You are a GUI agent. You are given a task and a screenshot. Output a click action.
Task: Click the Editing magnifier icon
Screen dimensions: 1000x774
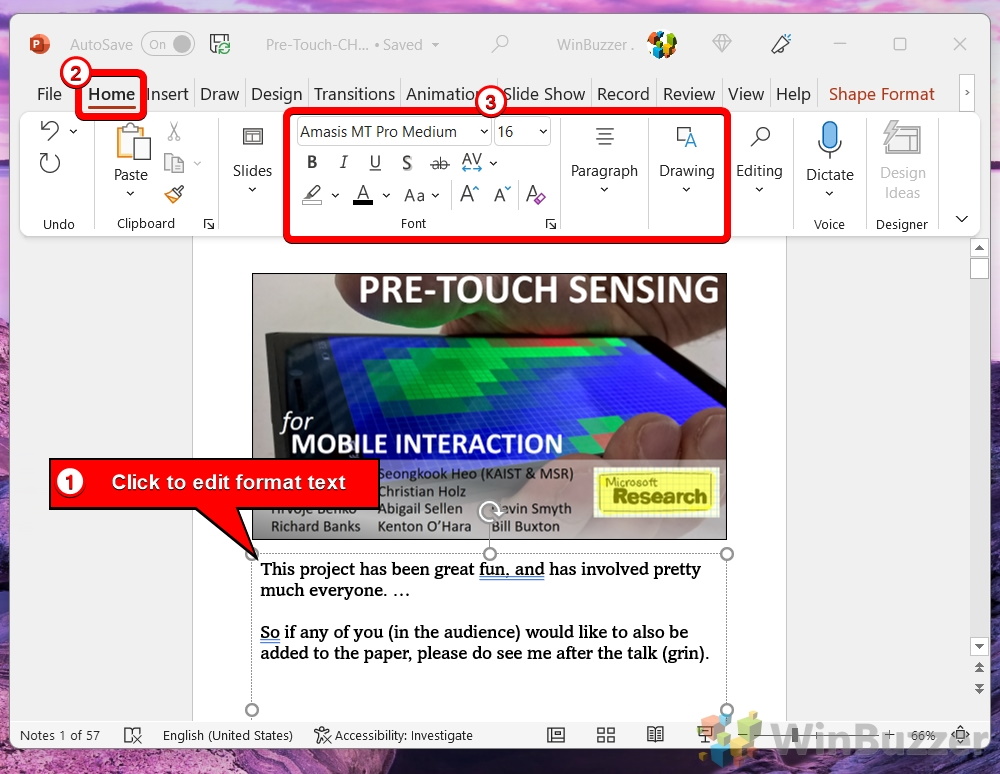point(760,136)
